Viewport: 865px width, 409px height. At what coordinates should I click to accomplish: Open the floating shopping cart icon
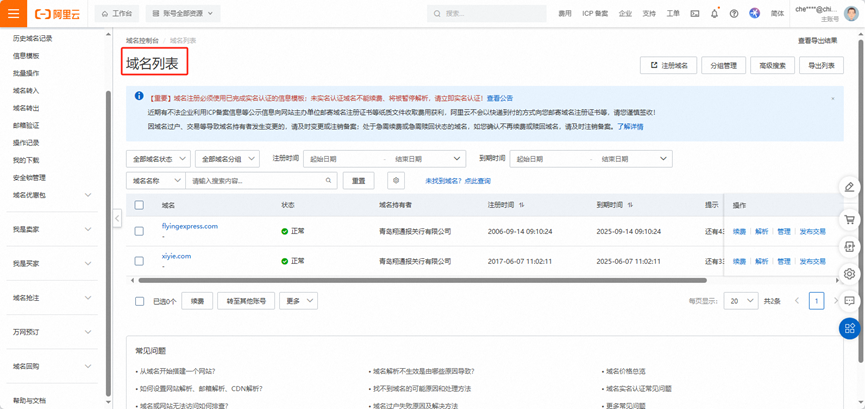tap(850, 220)
